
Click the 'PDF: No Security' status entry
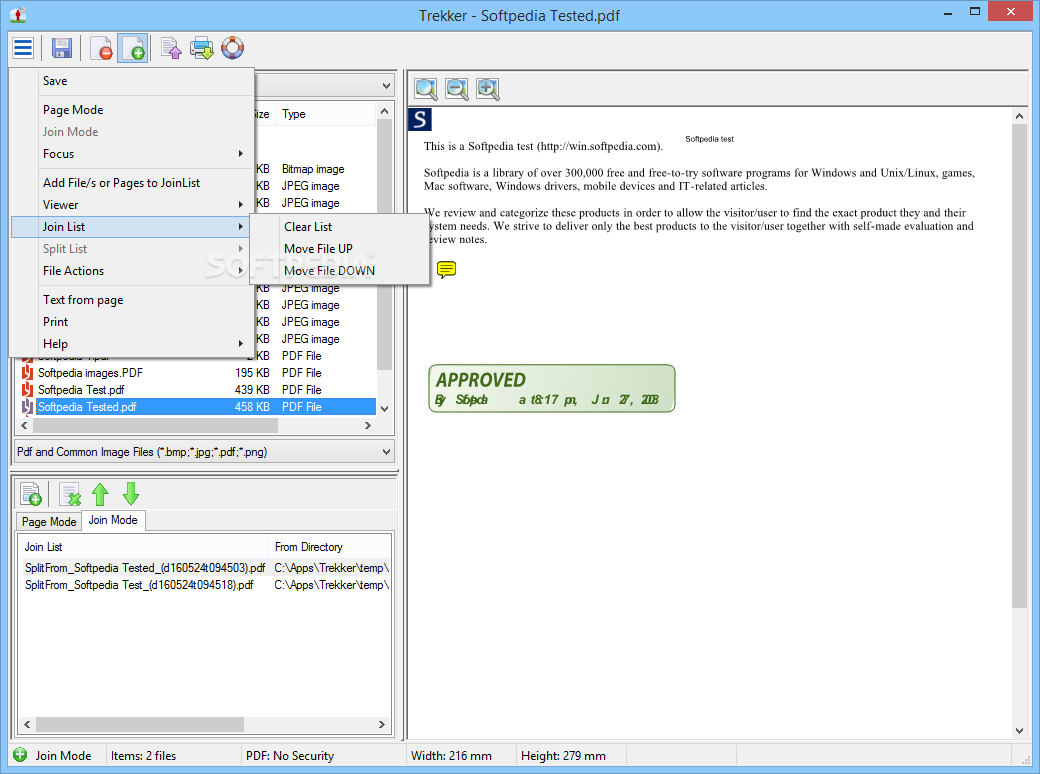(x=290, y=755)
